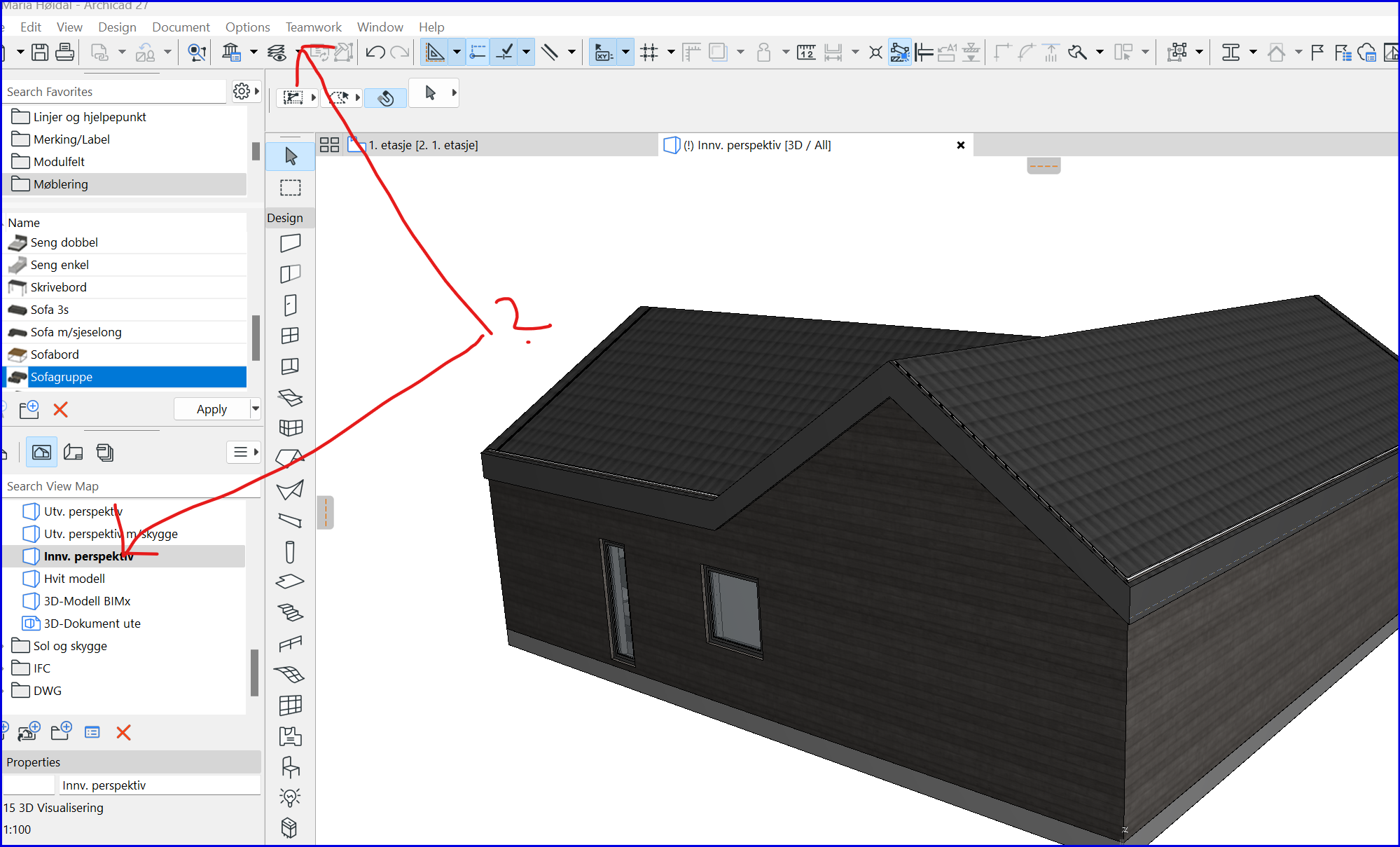Select the Arrow tool in toolbox
Screen dimensions: 1400x847
pyautogui.click(x=291, y=156)
